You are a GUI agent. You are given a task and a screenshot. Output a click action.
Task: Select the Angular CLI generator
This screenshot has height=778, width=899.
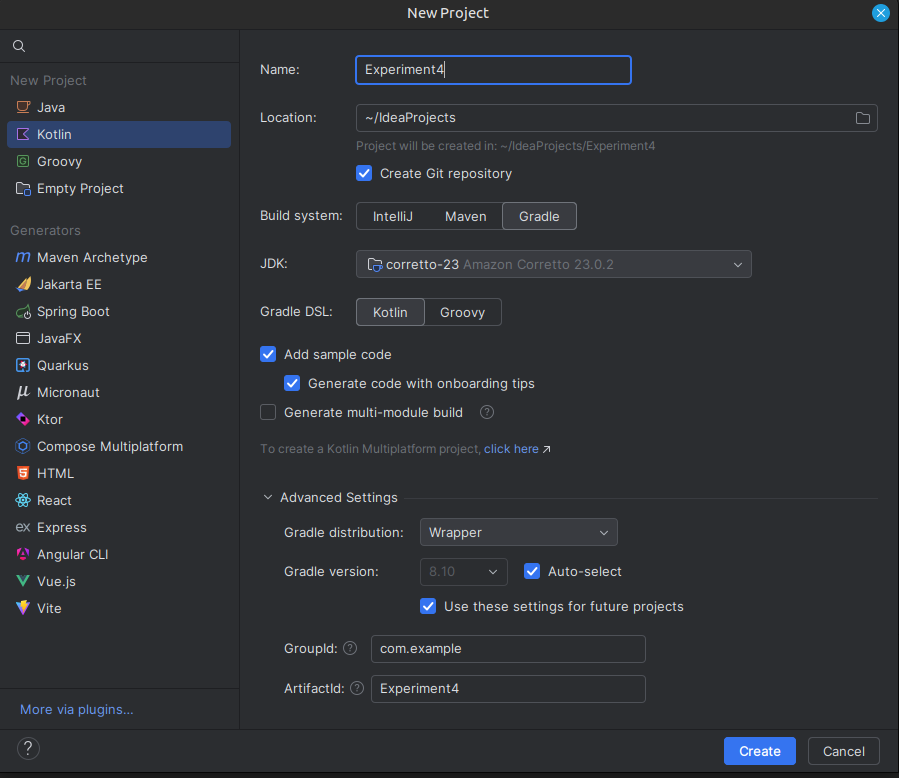tap(70, 554)
